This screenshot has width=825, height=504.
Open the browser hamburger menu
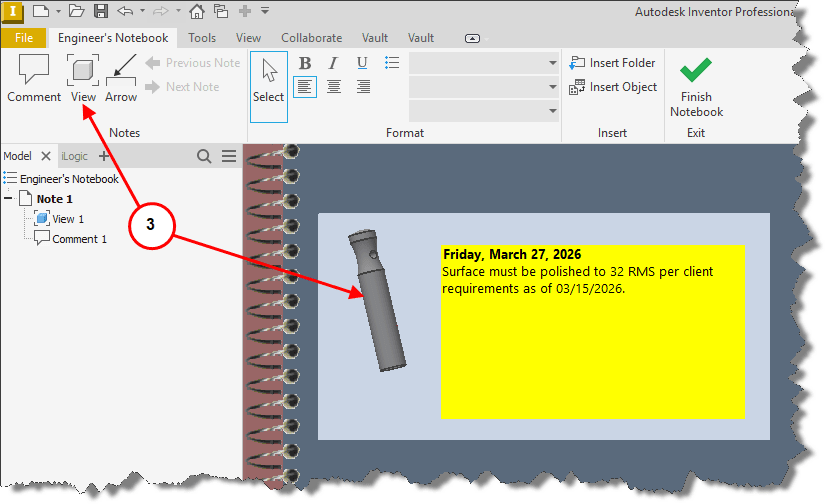(x=229, y=156)
